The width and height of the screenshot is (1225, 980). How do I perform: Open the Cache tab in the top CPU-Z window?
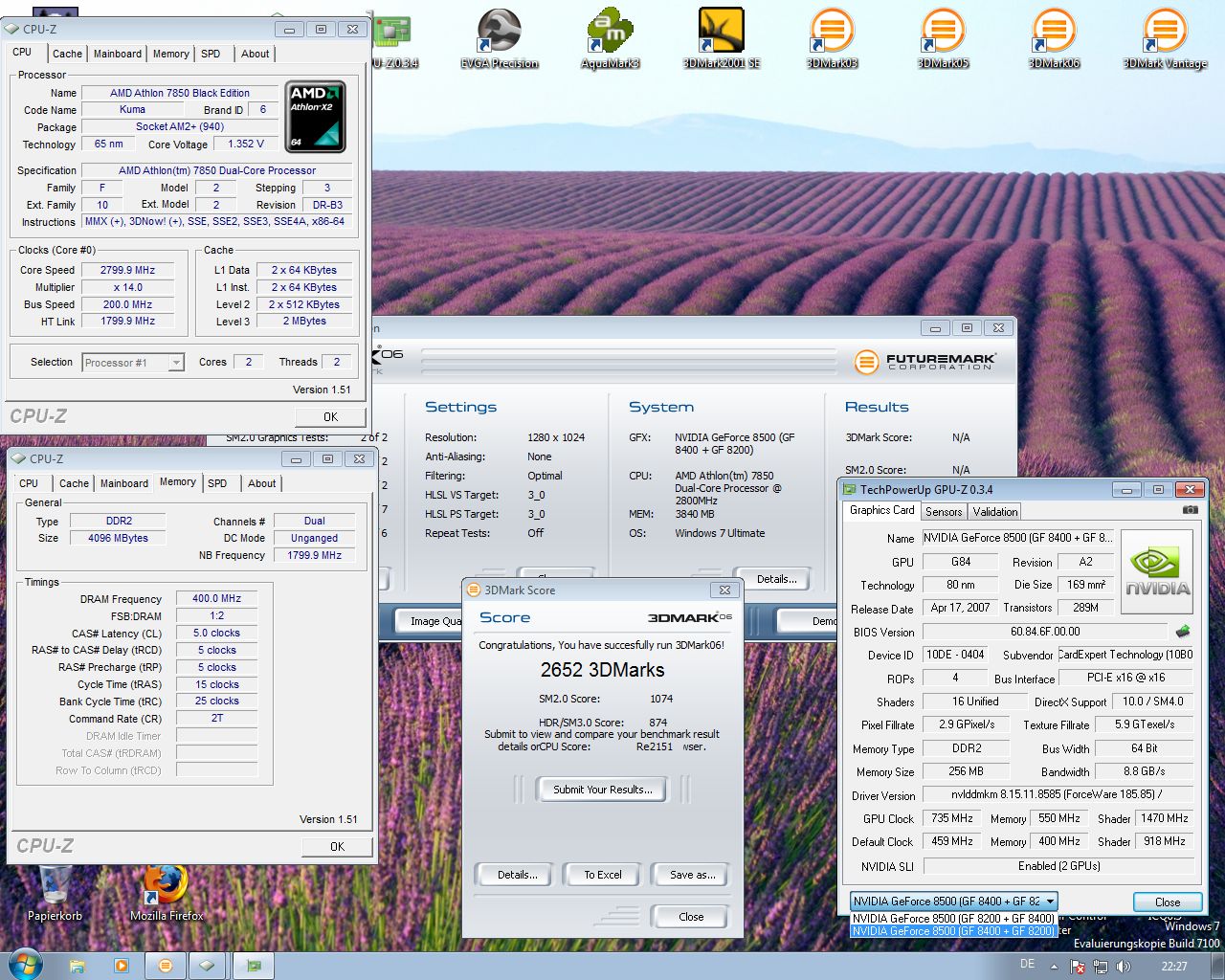click(67, 54)
